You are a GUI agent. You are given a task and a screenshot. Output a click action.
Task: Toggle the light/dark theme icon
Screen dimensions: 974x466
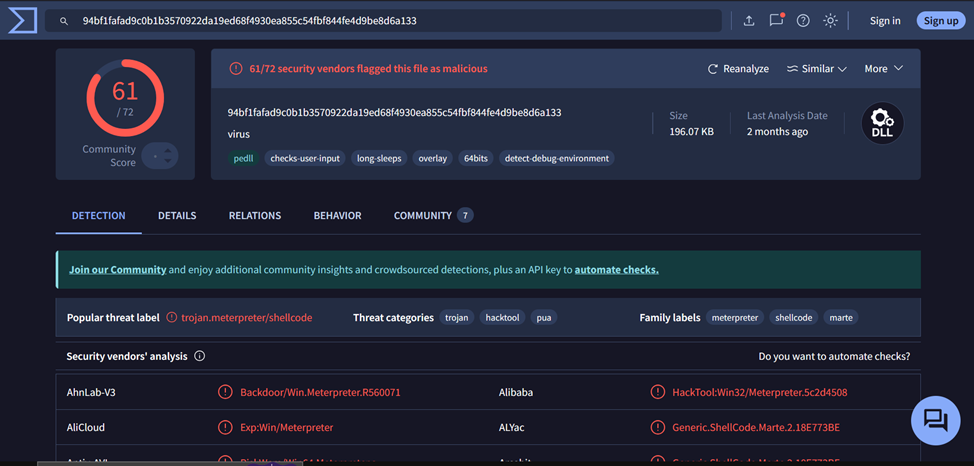coord(831,21)
